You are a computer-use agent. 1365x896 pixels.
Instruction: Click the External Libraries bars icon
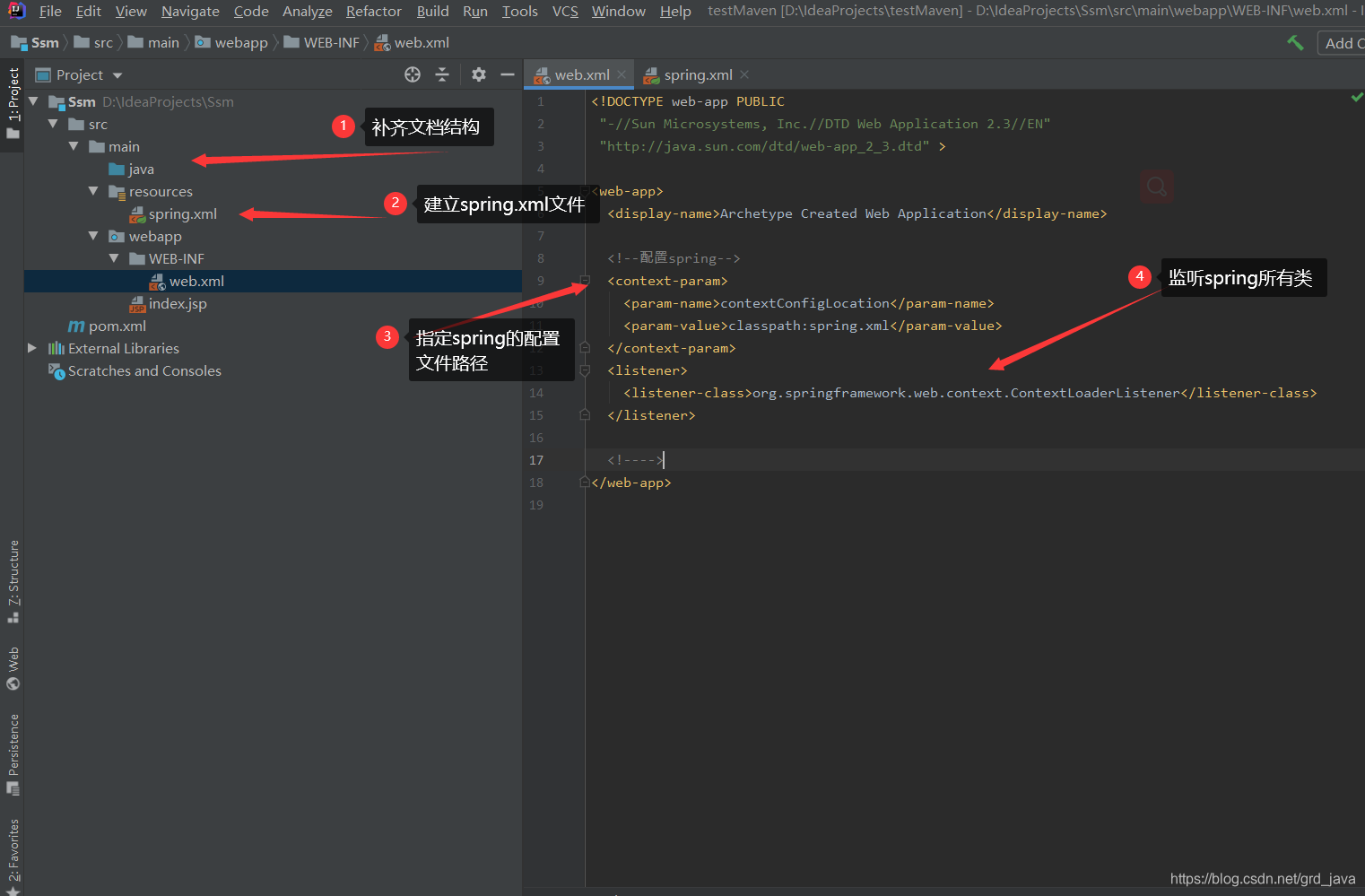[57, 348]
